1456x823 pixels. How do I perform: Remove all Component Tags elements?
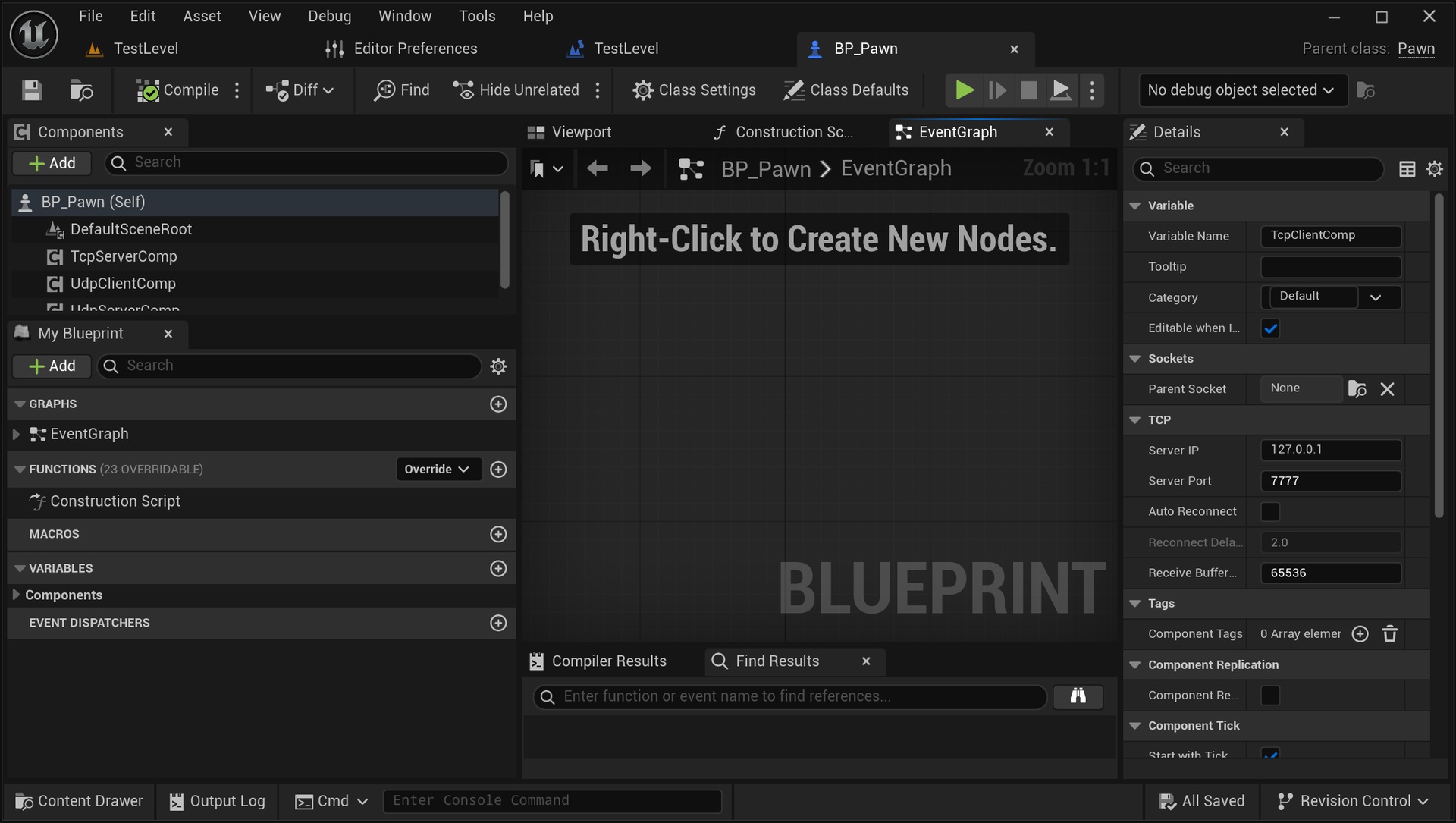[1390, 634]
